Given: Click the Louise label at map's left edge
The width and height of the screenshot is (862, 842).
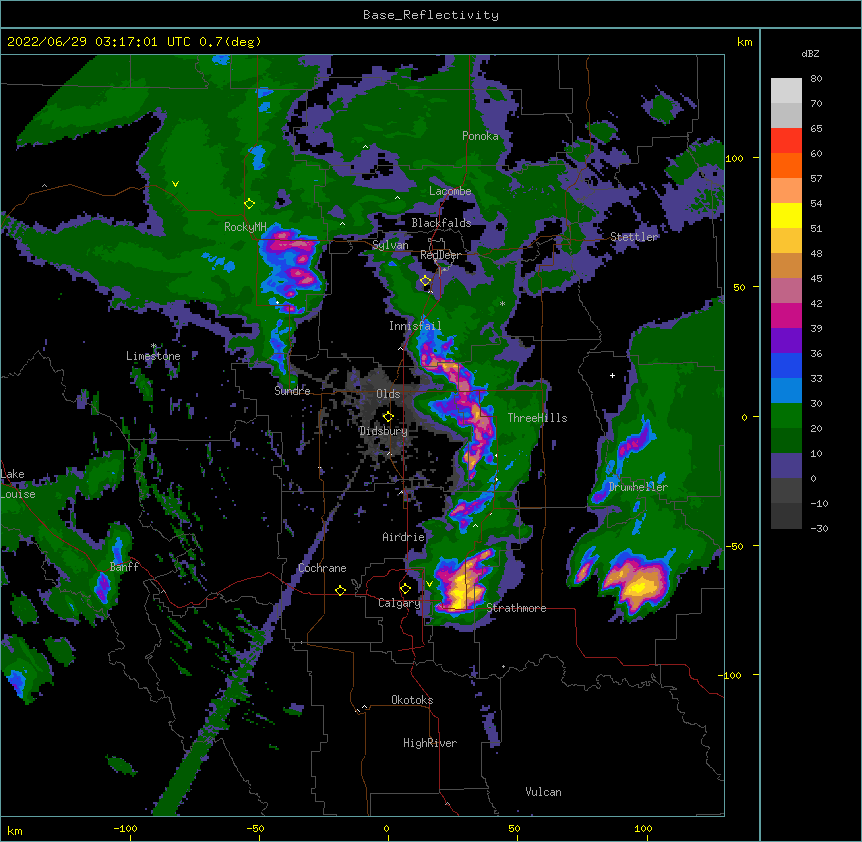Looking at the screenshot, I should click(x=18, y=494).
